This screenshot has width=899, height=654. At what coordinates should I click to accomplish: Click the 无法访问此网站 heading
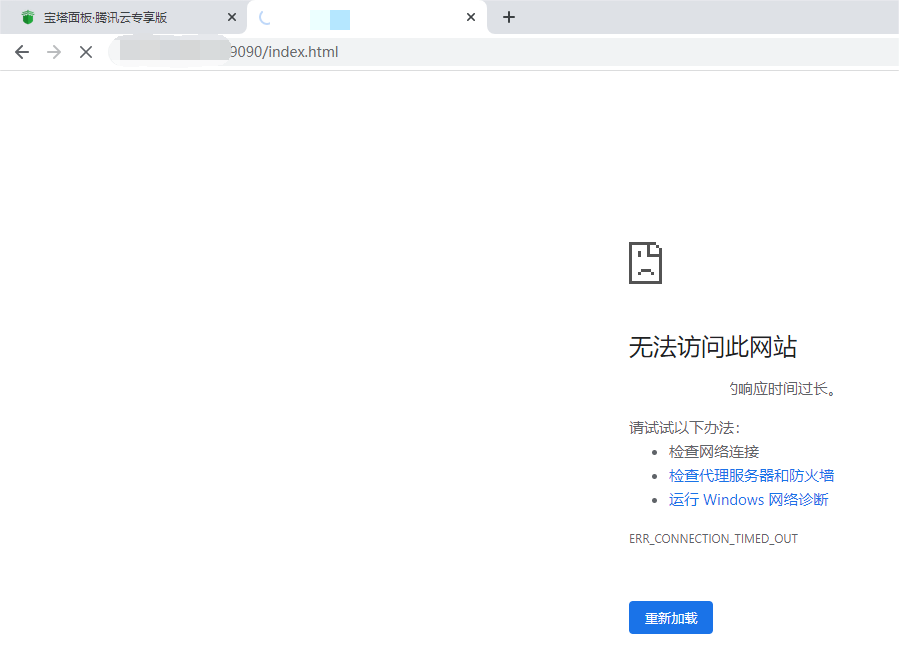[712, 347]
